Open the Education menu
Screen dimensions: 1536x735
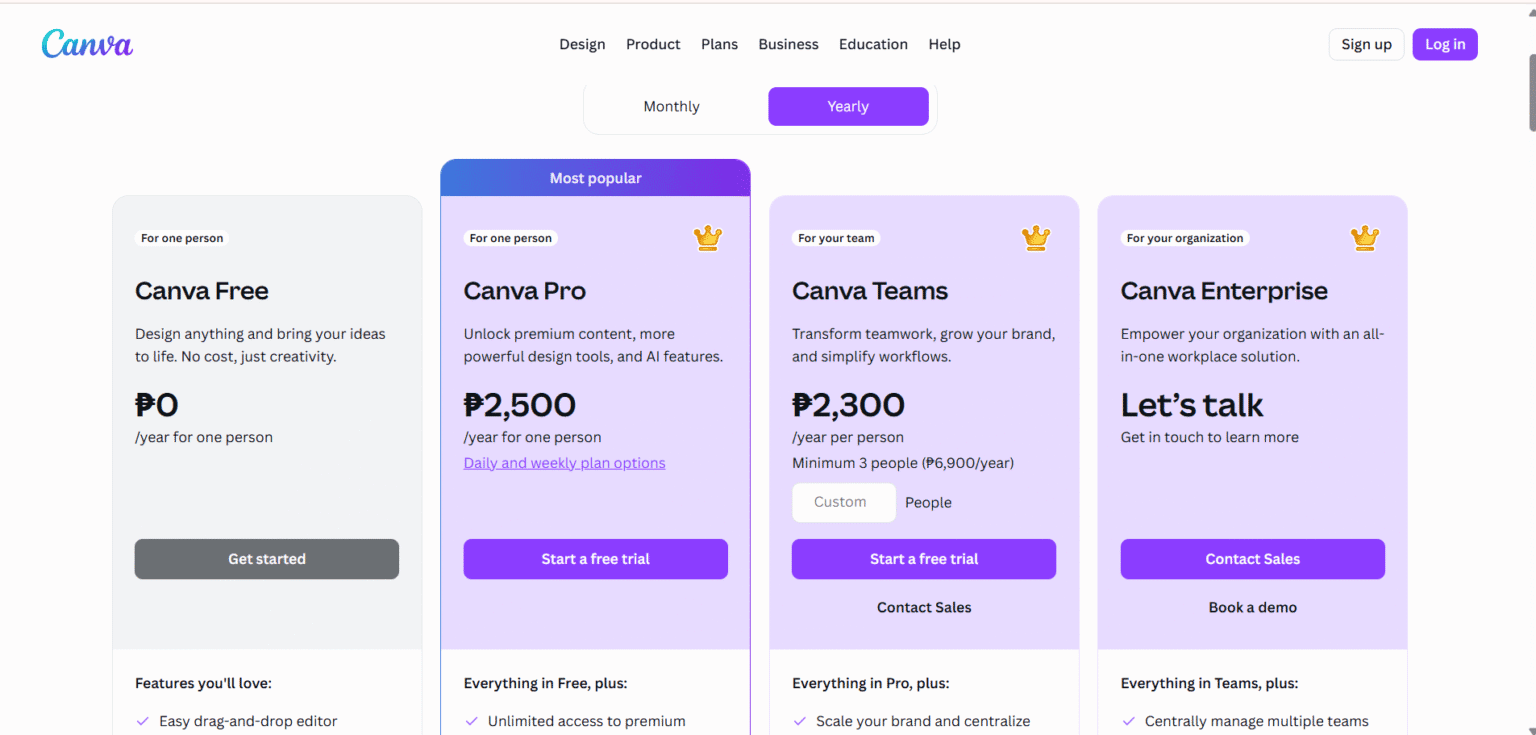873,44
